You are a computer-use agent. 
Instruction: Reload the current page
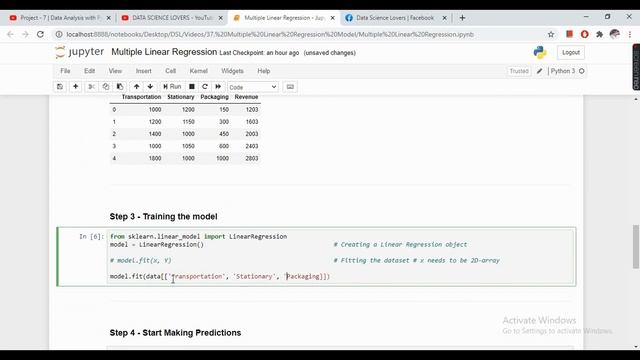pyautogui.click(x=40, y=34)
